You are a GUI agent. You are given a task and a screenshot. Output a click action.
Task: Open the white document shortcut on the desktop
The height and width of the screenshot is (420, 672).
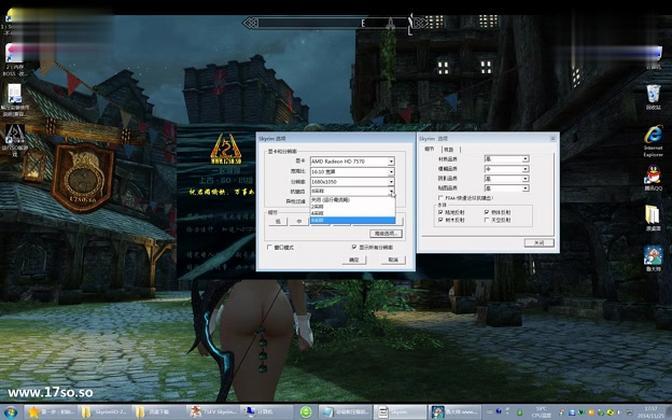15,100
